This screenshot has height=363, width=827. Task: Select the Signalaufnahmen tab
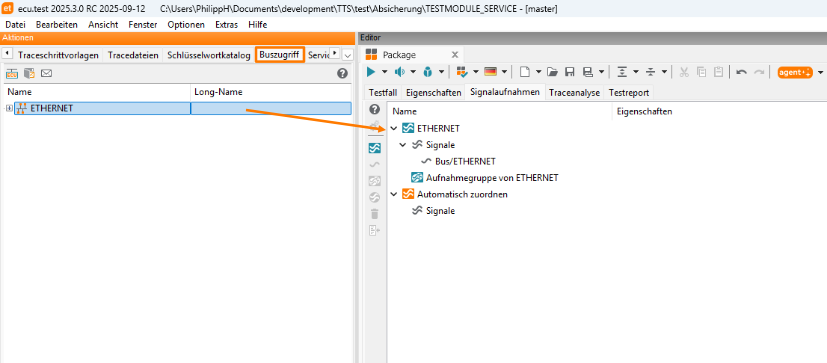point(505,92)
